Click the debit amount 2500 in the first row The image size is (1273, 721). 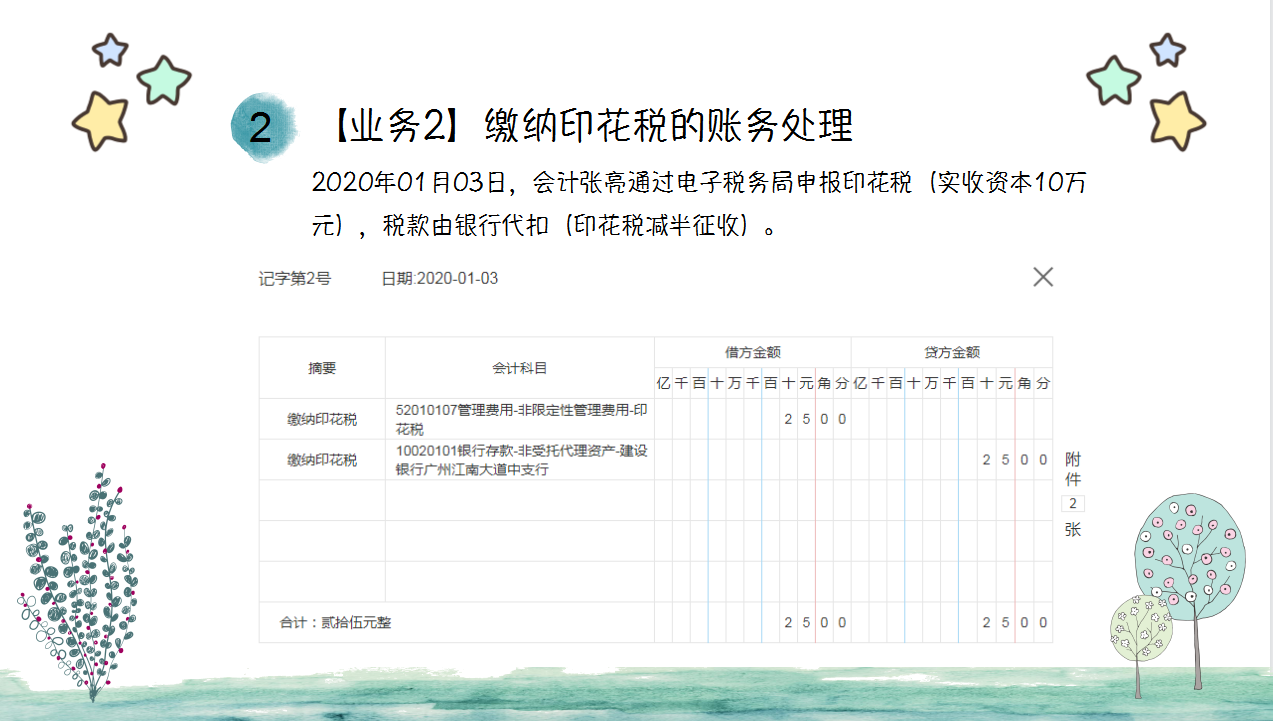point(815,419)
